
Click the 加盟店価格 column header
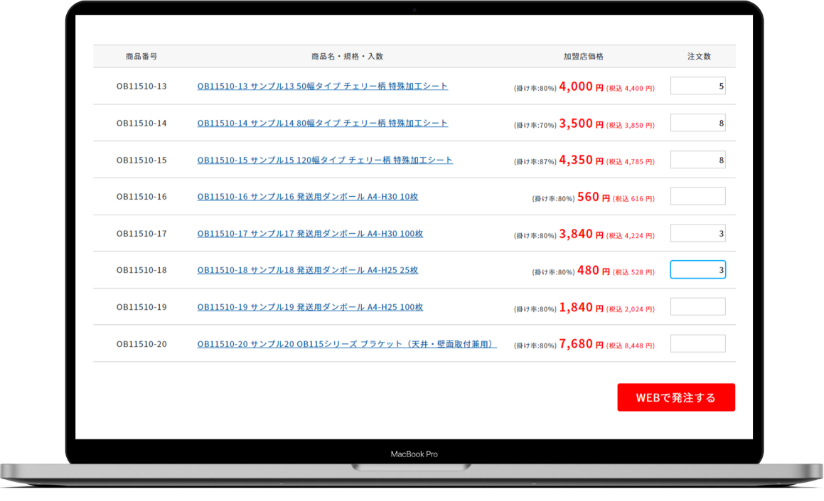click(x=583, y=56)
